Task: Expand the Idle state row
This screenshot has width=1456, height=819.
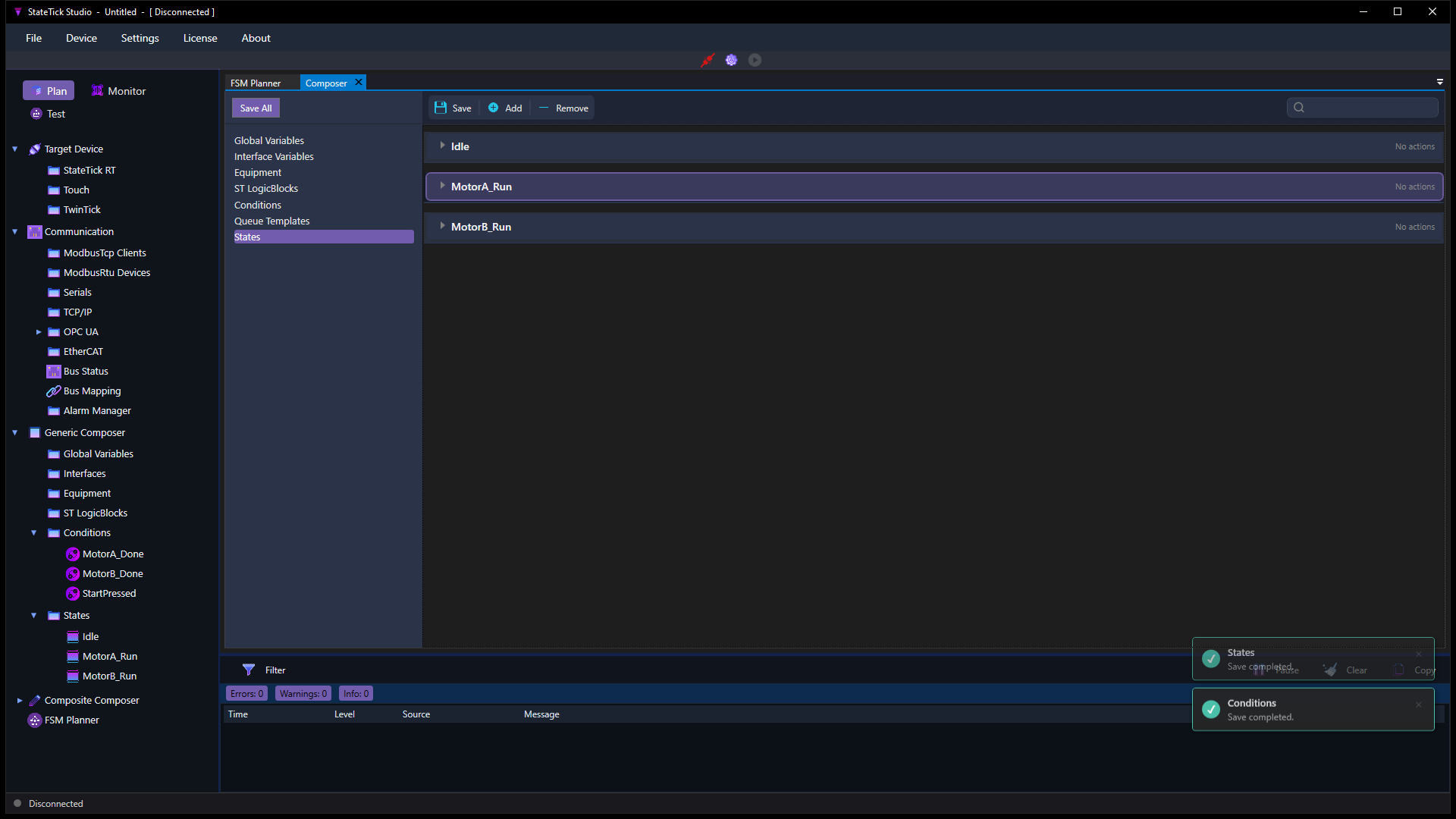Action: [x=442, y=146]
